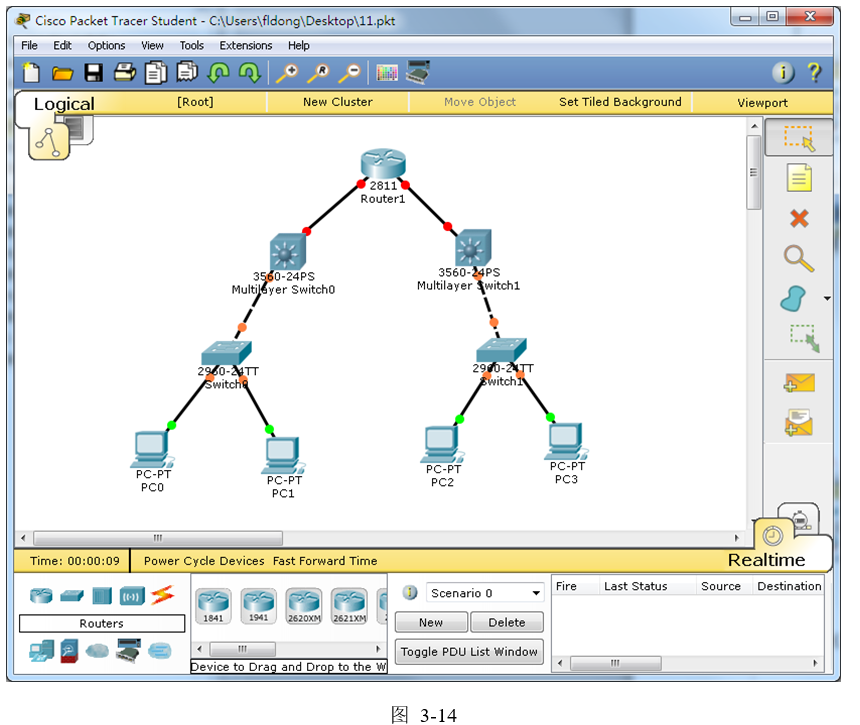Select the Delete tool red X
This screenshot has width=860, height=725.
click(x=798, y=219)
